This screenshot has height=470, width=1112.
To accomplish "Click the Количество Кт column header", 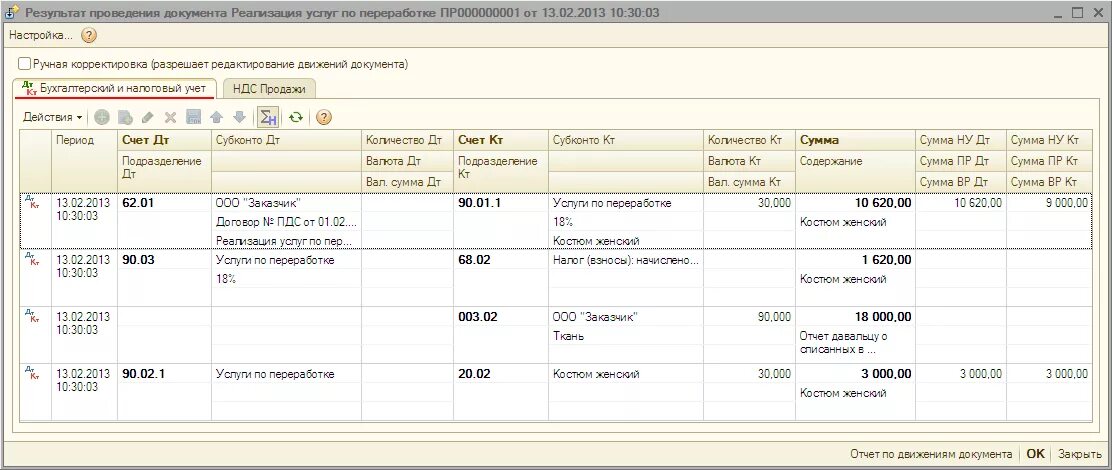I will pos(750,140).
